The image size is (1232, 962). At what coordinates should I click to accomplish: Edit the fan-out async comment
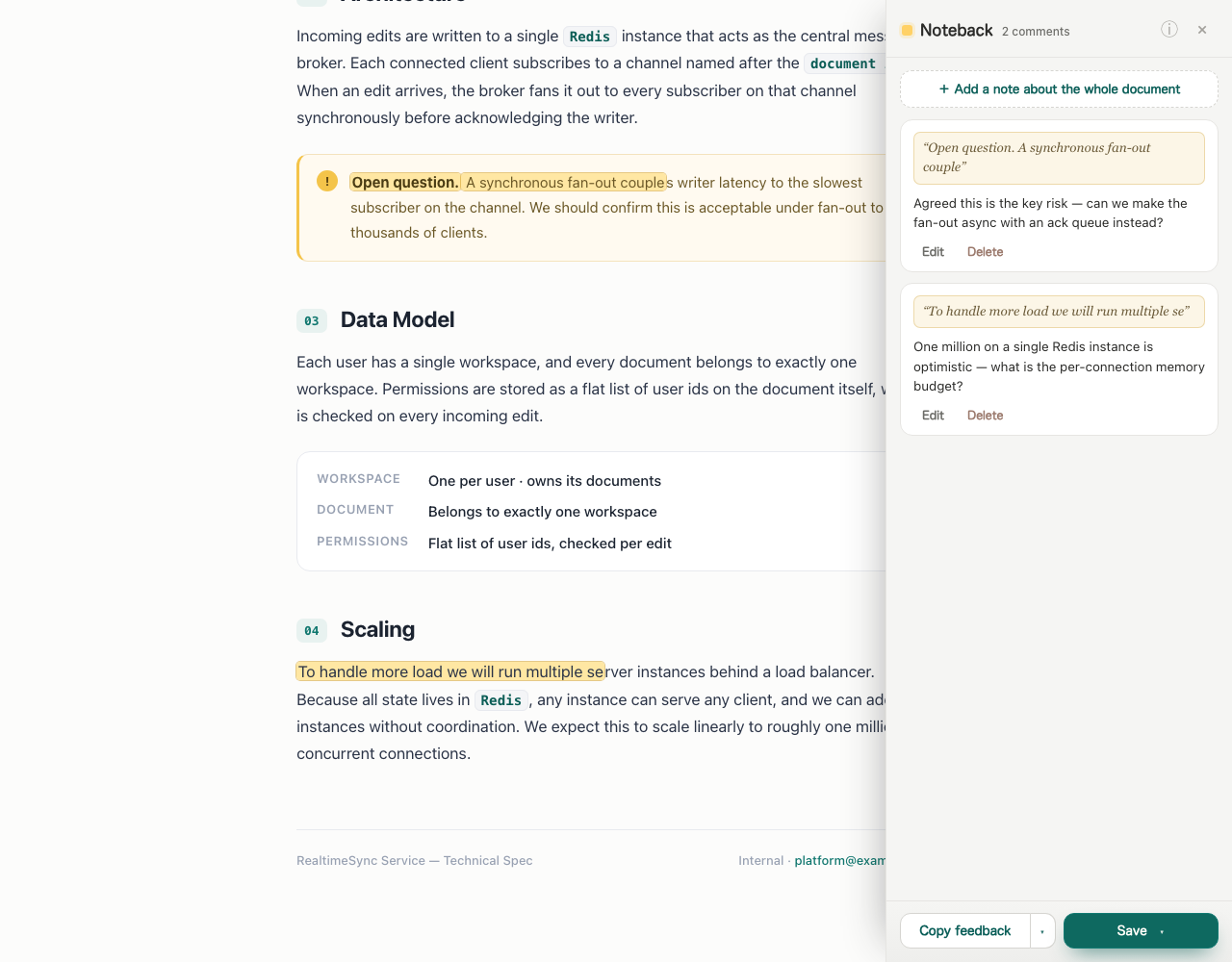tap(933, 252)
